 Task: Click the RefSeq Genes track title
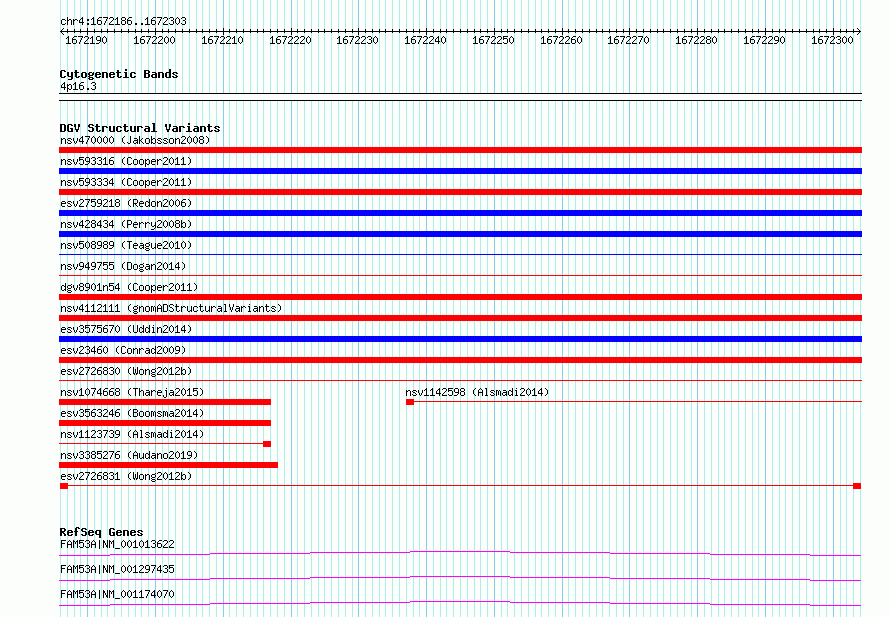click(101, 532)
